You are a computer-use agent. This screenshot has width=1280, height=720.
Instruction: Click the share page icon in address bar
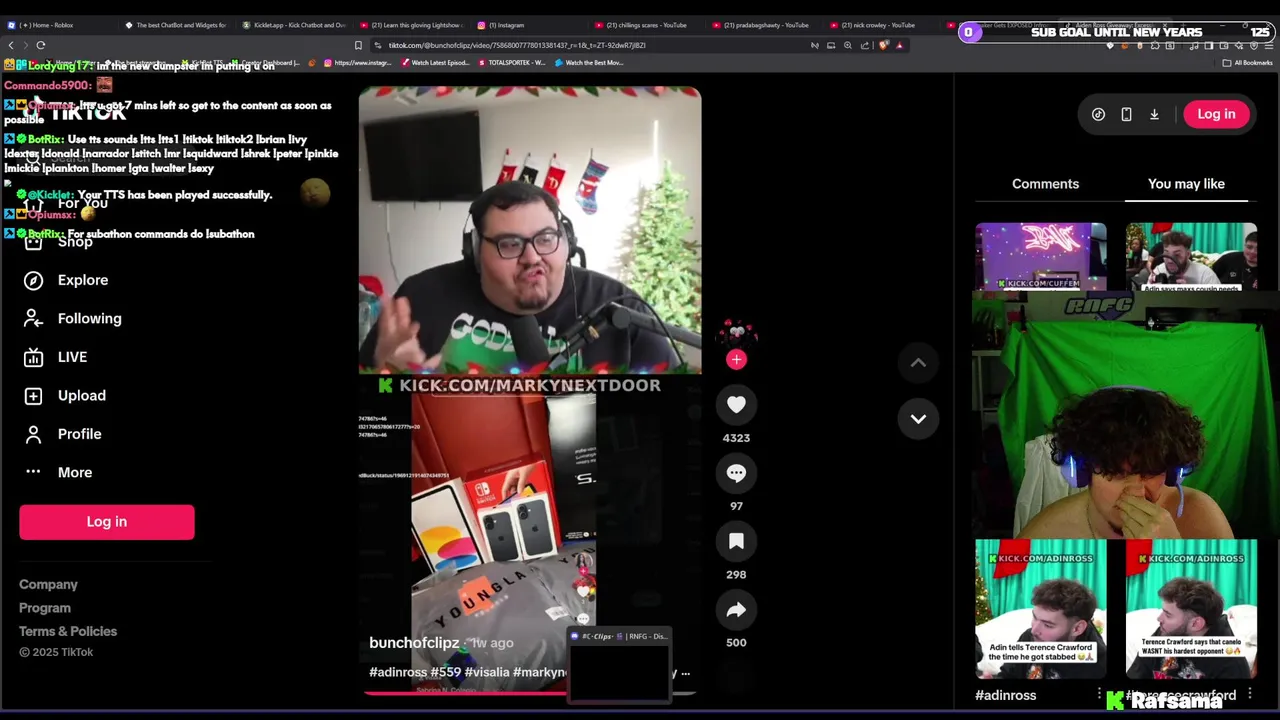(865, 45)
